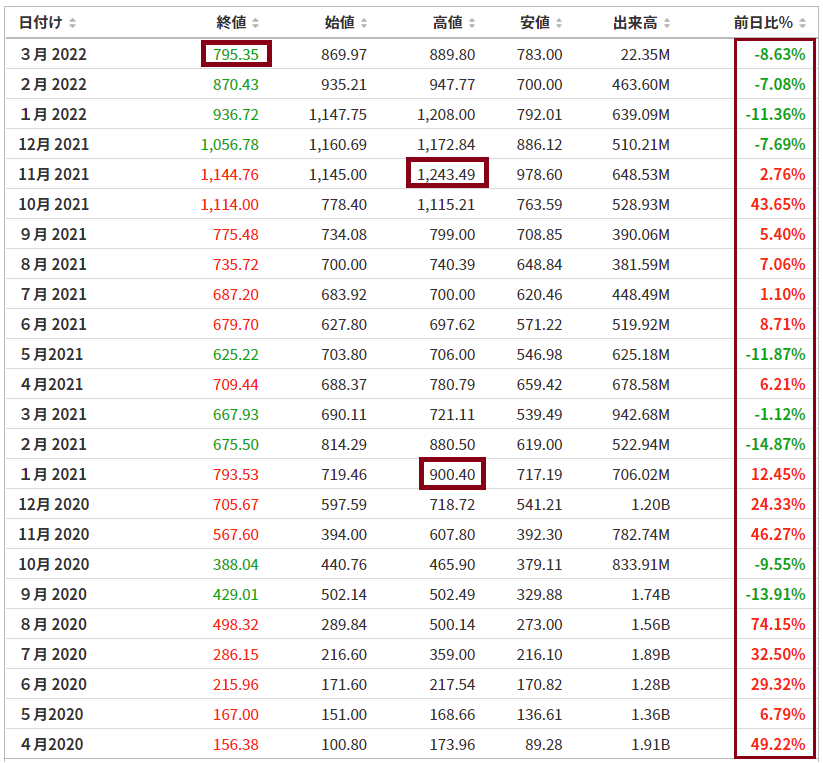The image size is (823, 763).
Task: Select the 6.21% change cell
Action: point(782,384)
